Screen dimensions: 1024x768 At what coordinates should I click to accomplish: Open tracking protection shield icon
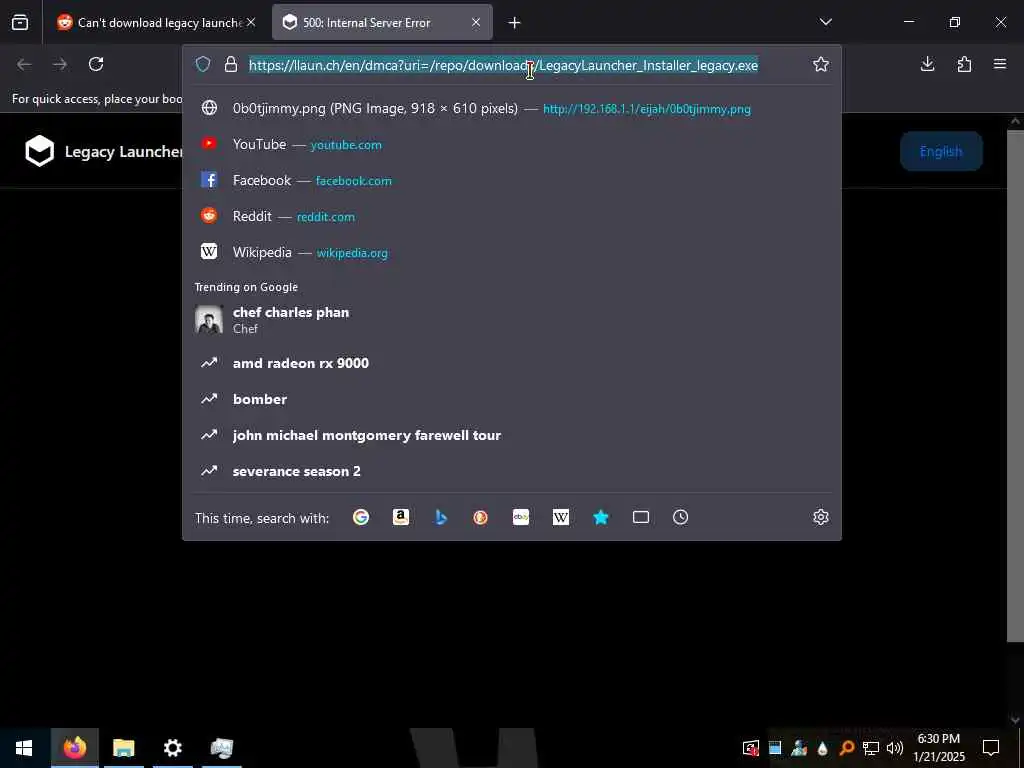pyautogui.click(x=203, y=64)
